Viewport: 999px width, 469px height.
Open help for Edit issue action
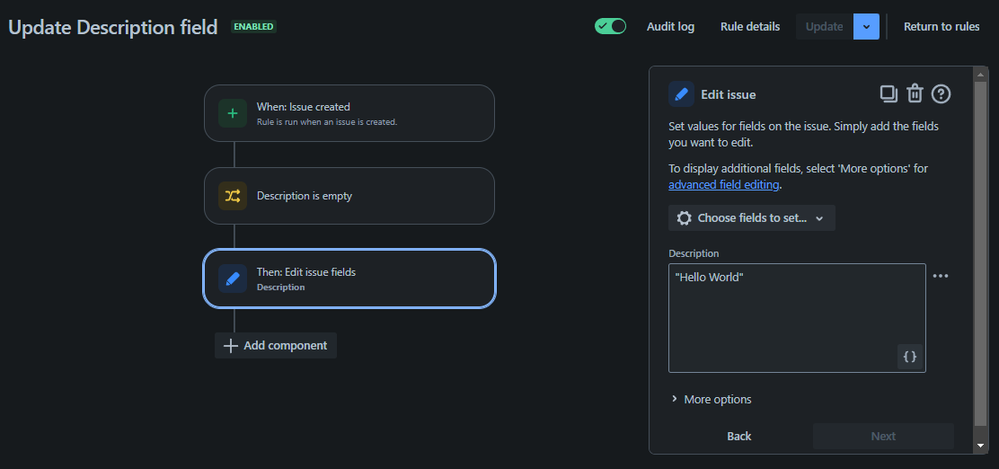click(941, 94)
